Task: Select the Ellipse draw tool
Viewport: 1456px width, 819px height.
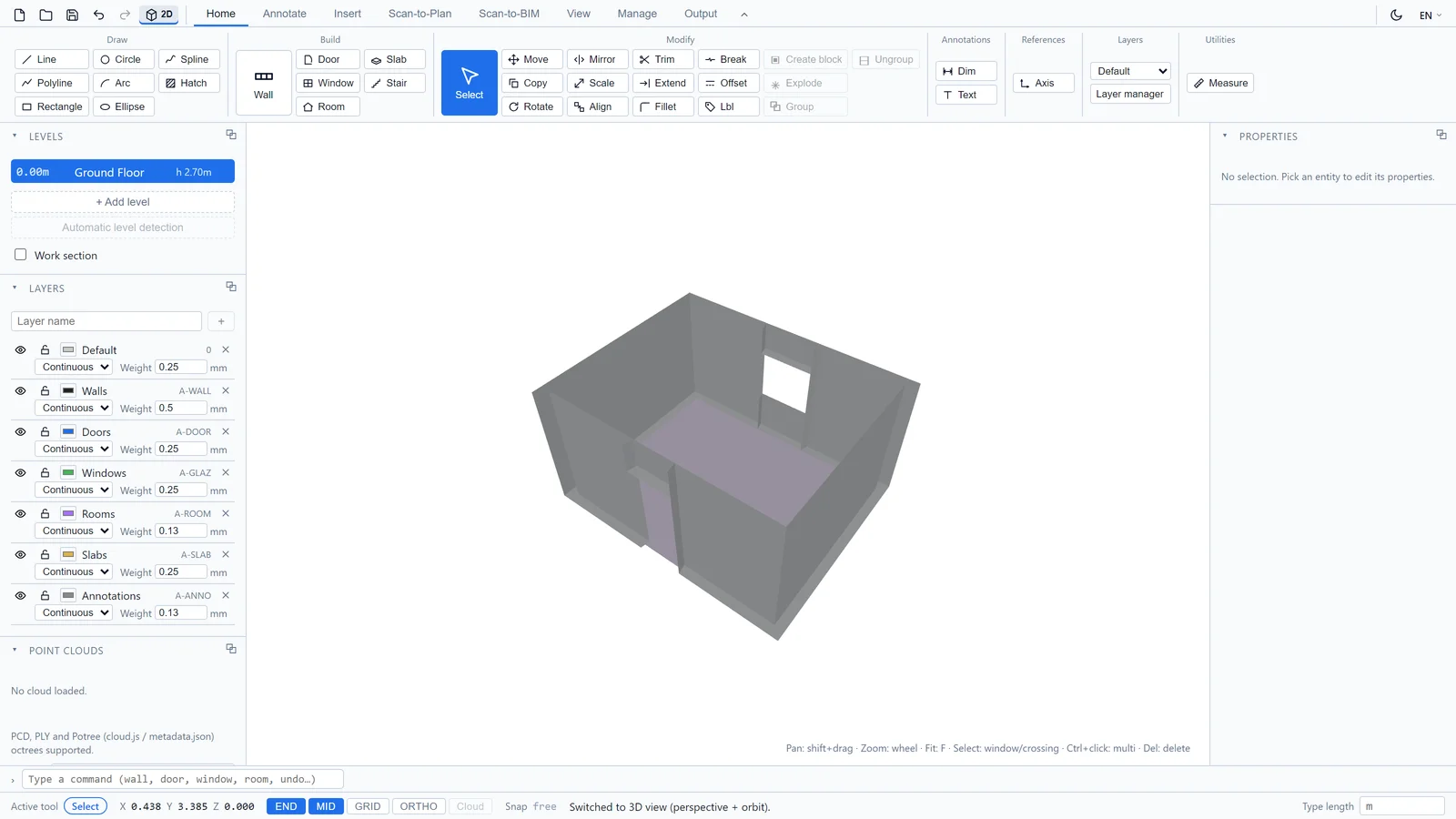Action: pyautogui.click(x=124, y=106)
